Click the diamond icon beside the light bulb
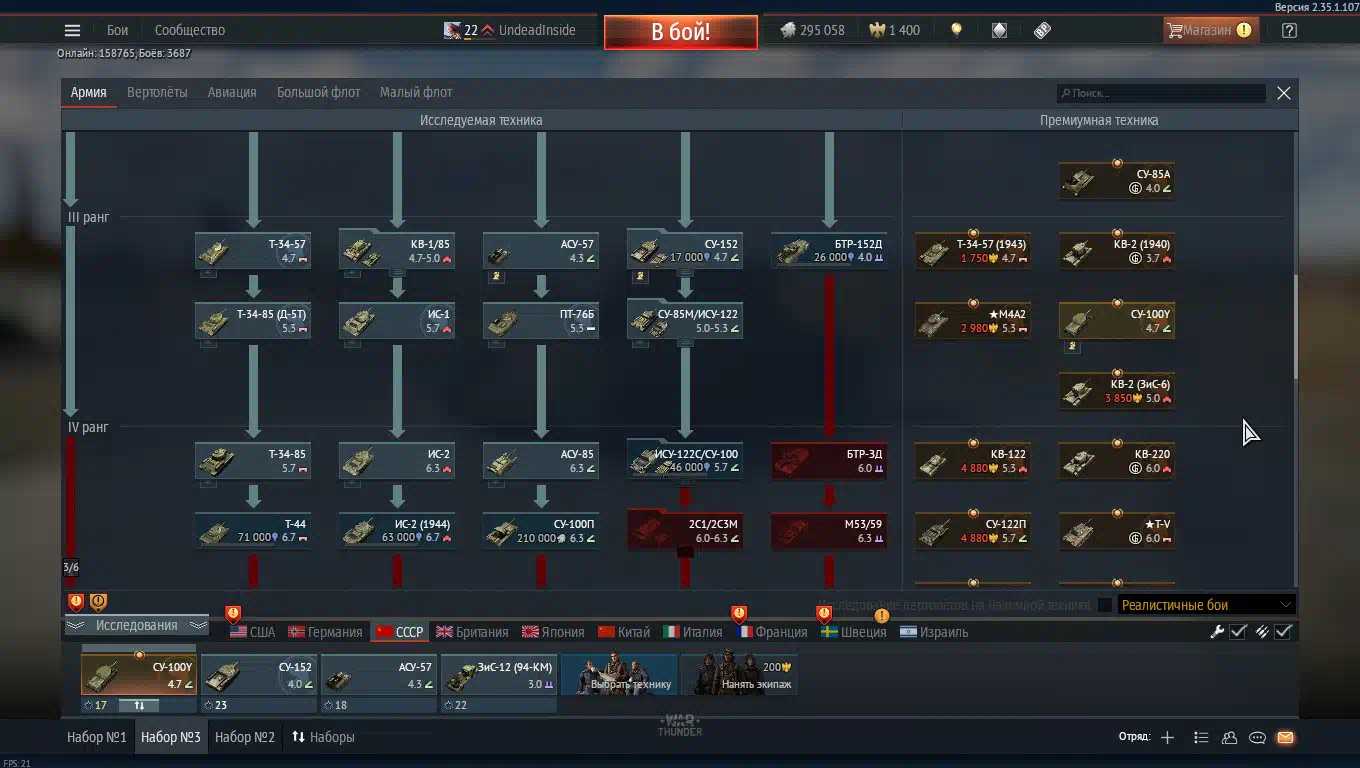Screen dimensions: 1360x768 (999, 30)
